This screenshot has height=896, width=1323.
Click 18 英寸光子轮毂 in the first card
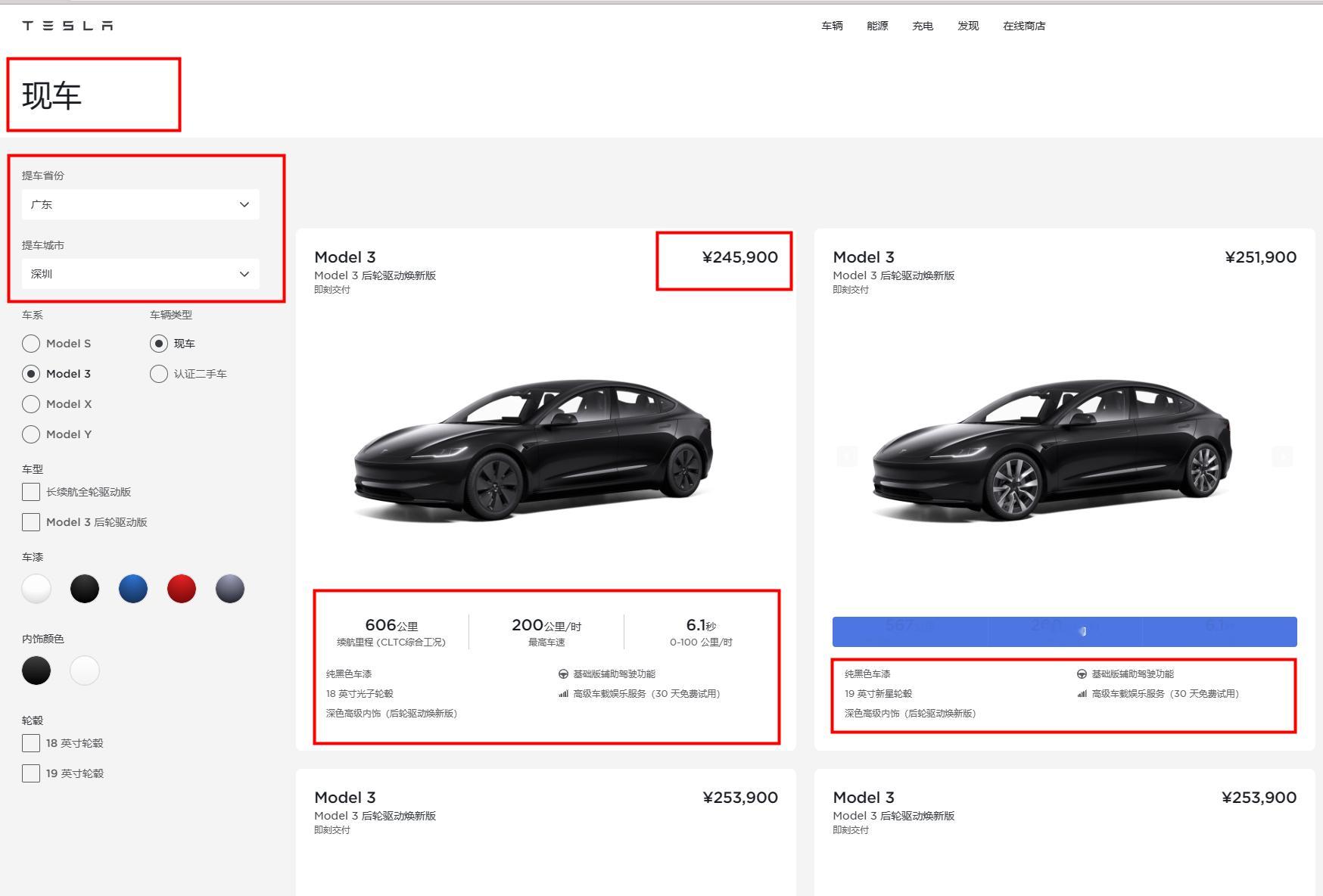pos(360,694)
